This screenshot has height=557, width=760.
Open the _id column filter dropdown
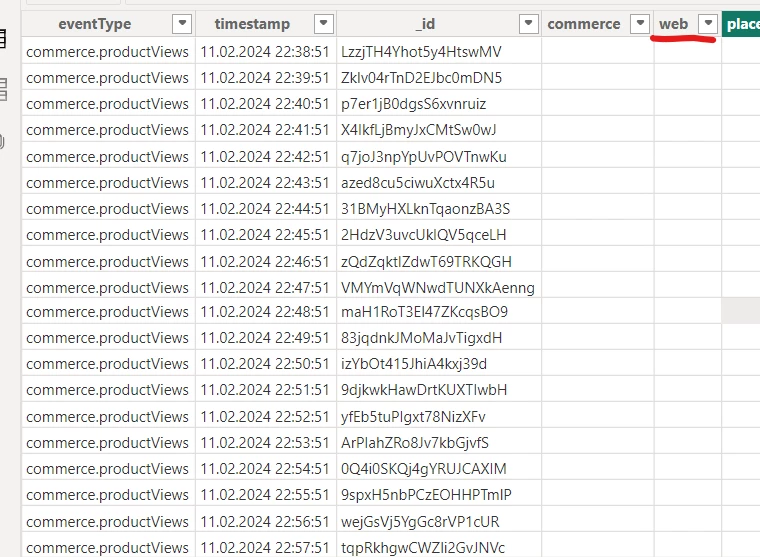[529, 23]
